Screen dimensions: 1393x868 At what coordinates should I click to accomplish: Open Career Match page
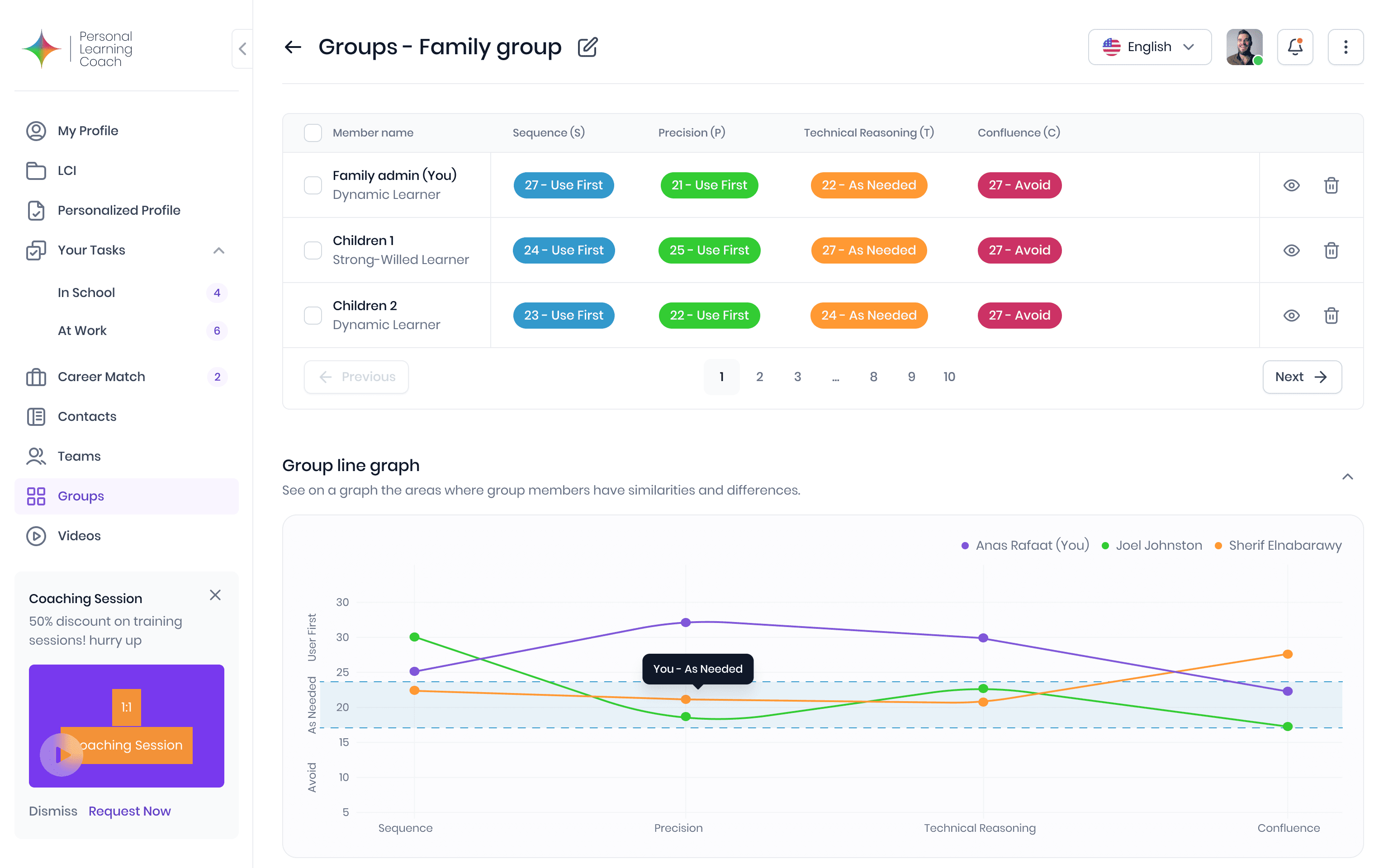click(x=126, y=377)
